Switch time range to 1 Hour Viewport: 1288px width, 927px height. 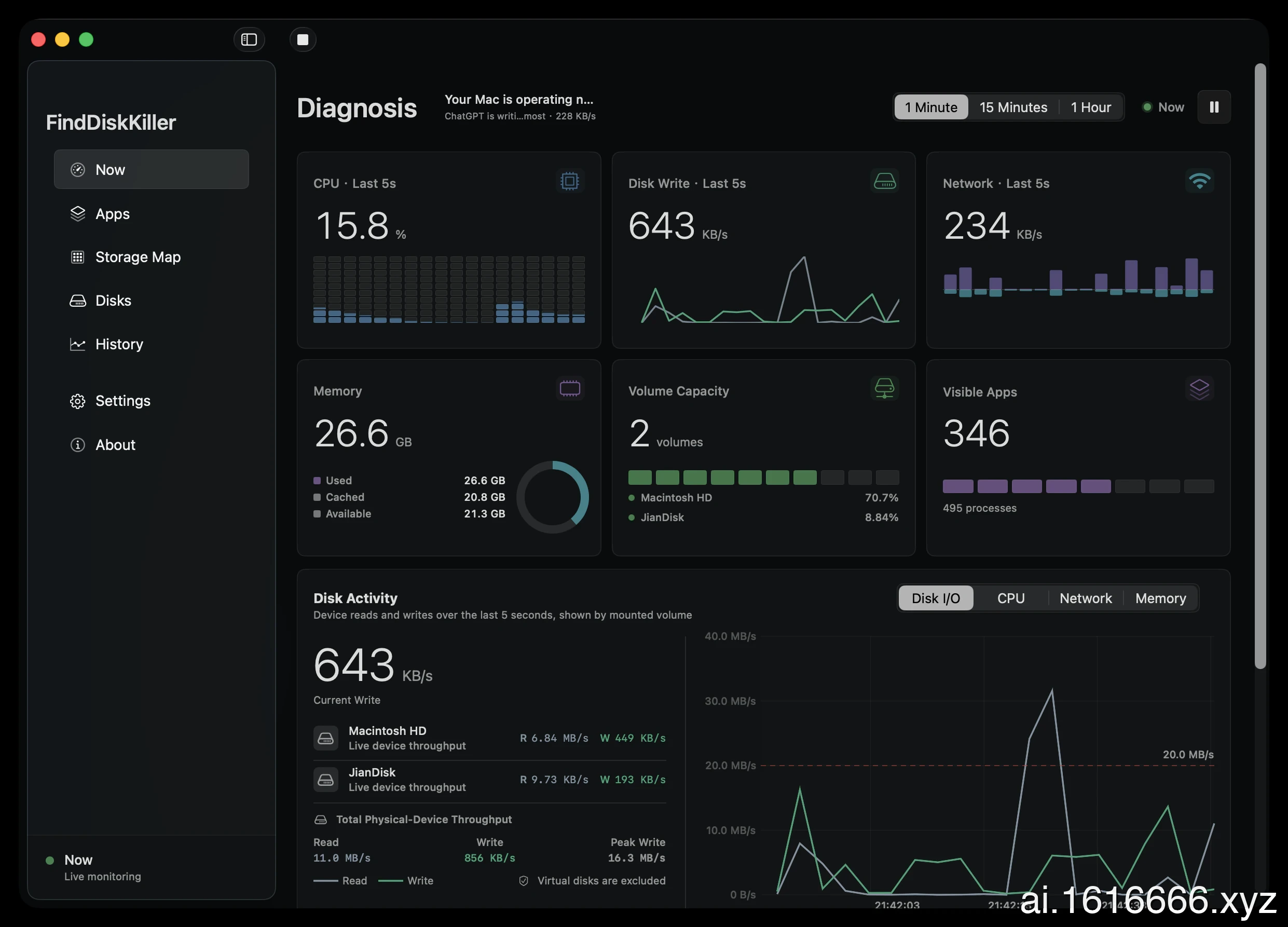point(1090,107)
